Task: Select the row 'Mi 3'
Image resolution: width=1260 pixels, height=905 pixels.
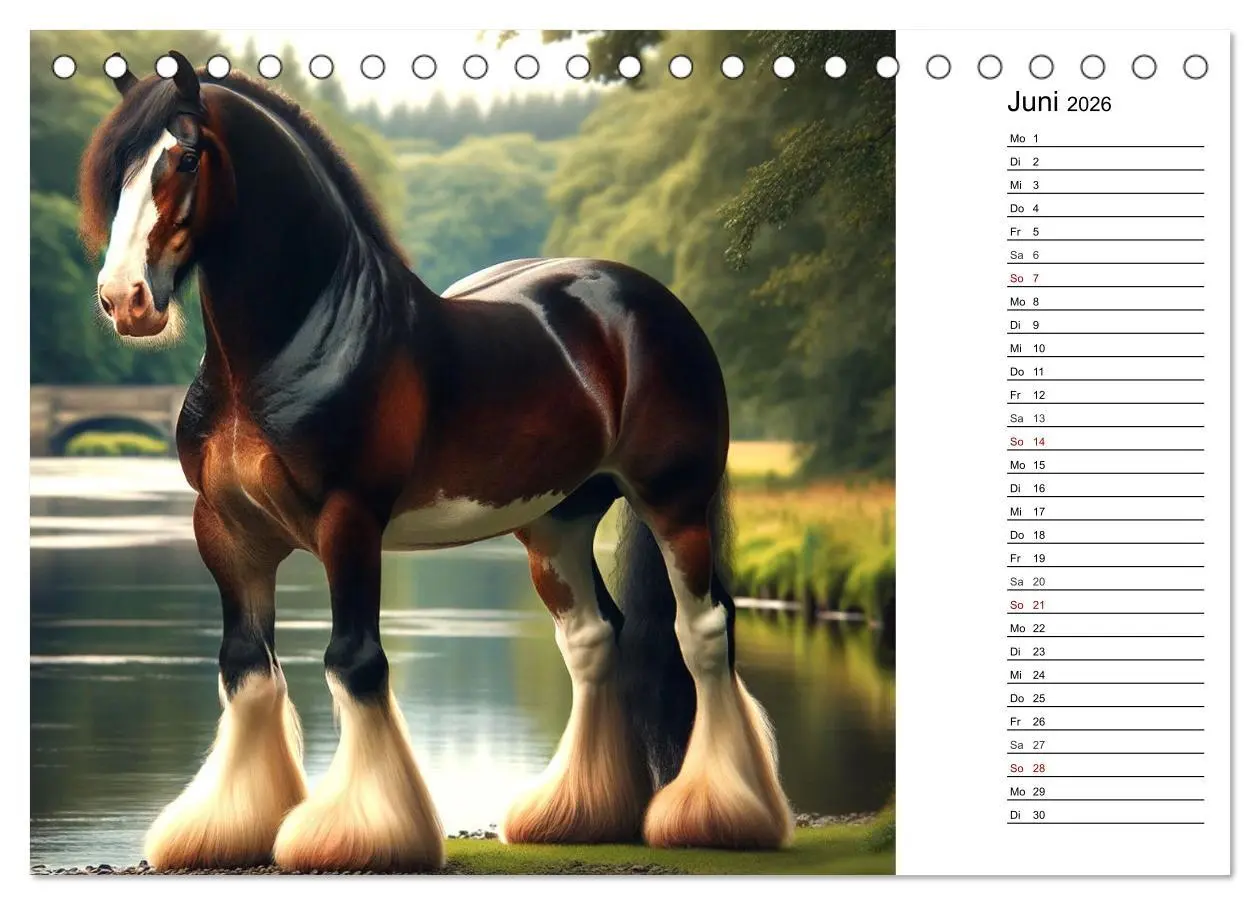Action: 1105,185
